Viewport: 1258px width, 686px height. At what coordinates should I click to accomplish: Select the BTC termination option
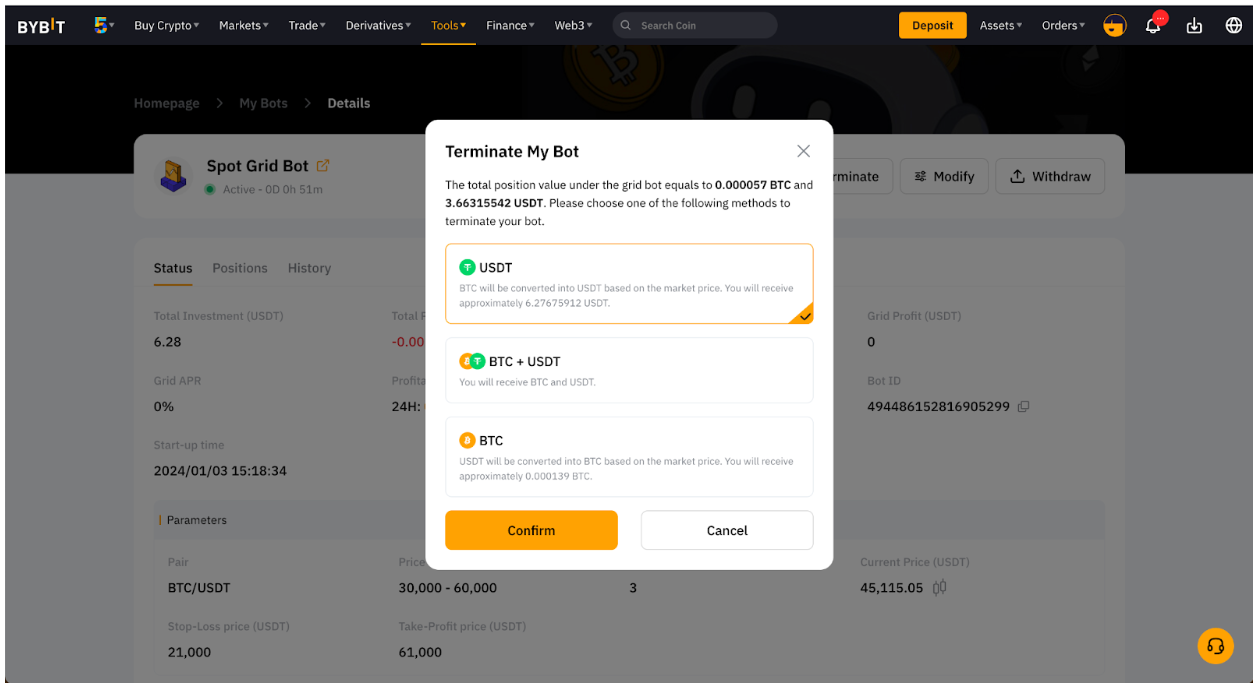pyautogui.click(x=629, y=456)
